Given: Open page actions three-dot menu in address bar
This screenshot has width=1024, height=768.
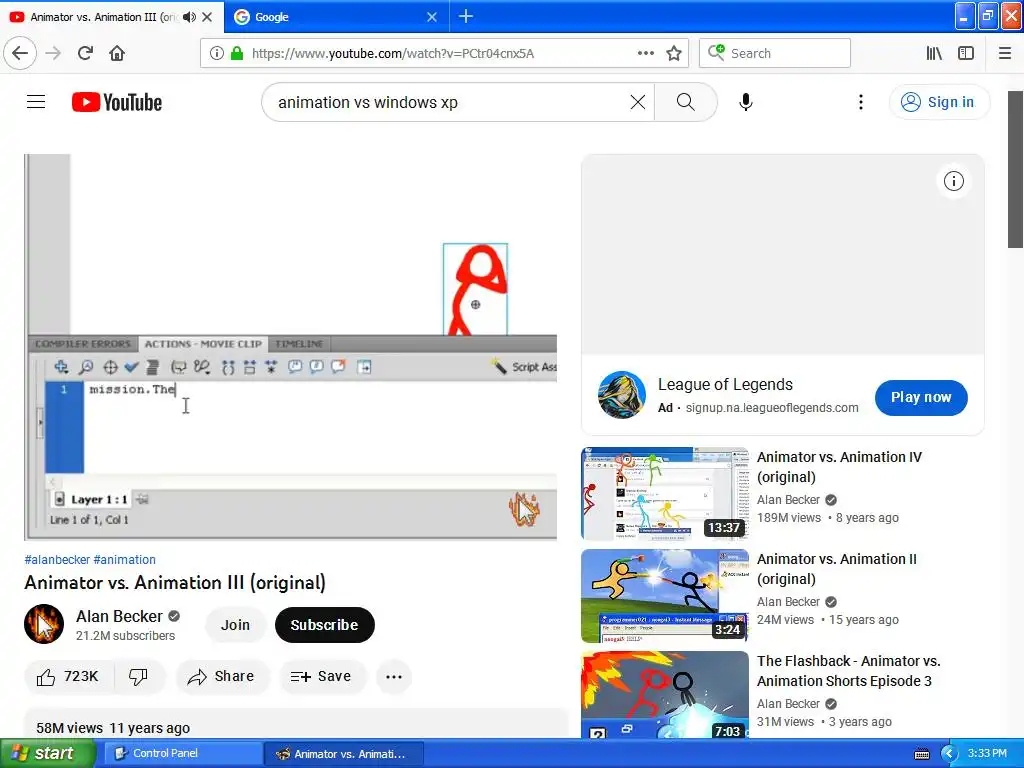Looking at the screenshot, I should (x=645, y=53).
